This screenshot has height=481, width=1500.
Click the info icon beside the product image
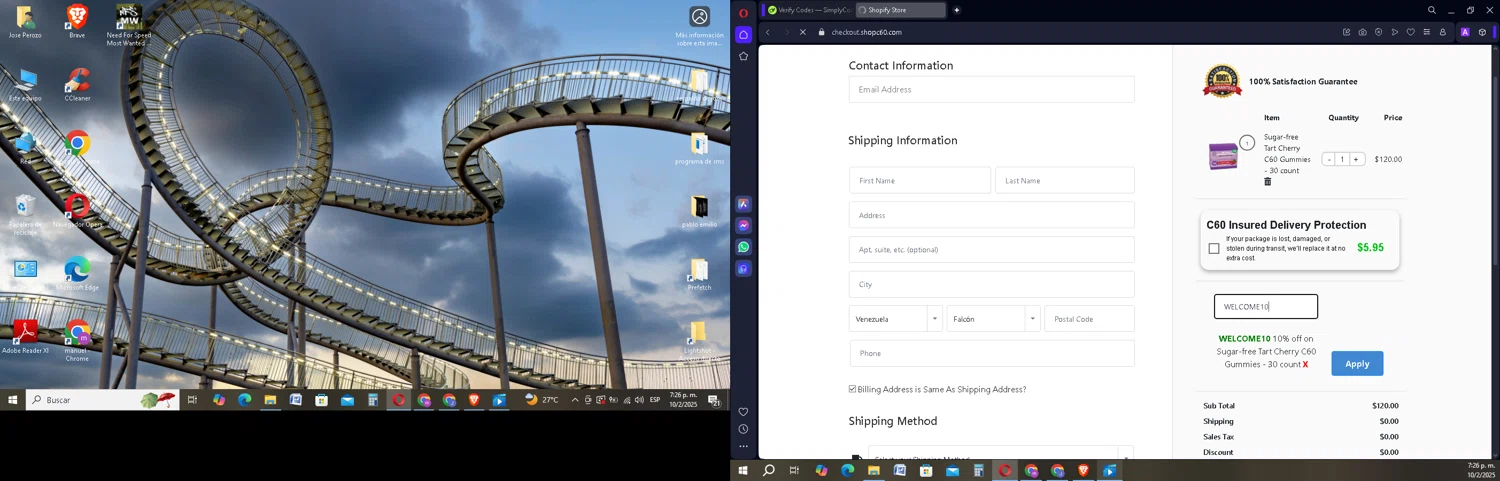pos(1247,143)
